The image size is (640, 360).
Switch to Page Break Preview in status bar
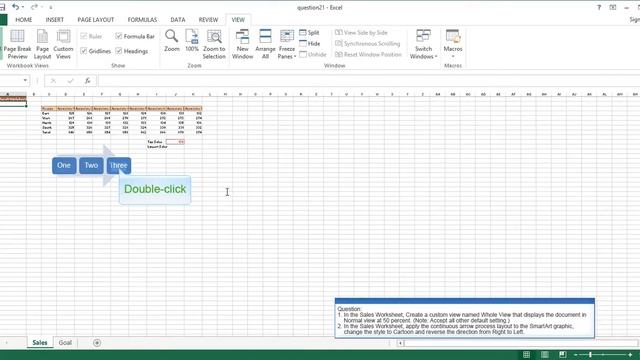coord(562,355)
